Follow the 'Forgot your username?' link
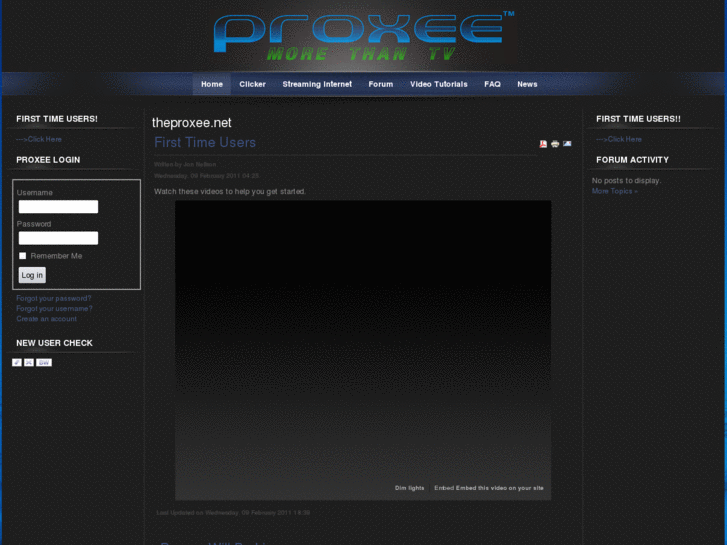The image size is (727, 545). [x=54, y=308]
